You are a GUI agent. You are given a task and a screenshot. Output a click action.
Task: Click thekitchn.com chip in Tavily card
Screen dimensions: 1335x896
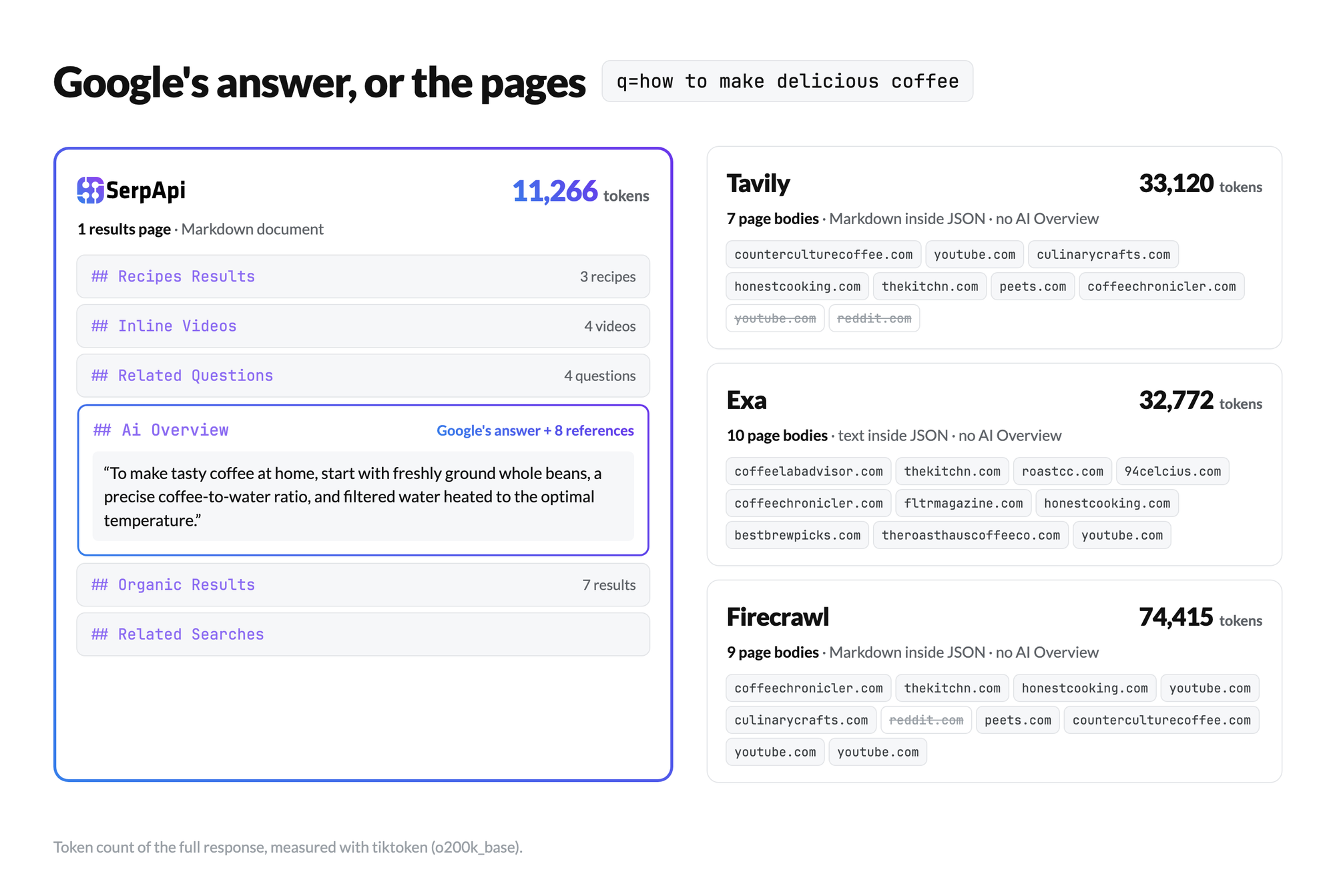[x=930, y=286]
